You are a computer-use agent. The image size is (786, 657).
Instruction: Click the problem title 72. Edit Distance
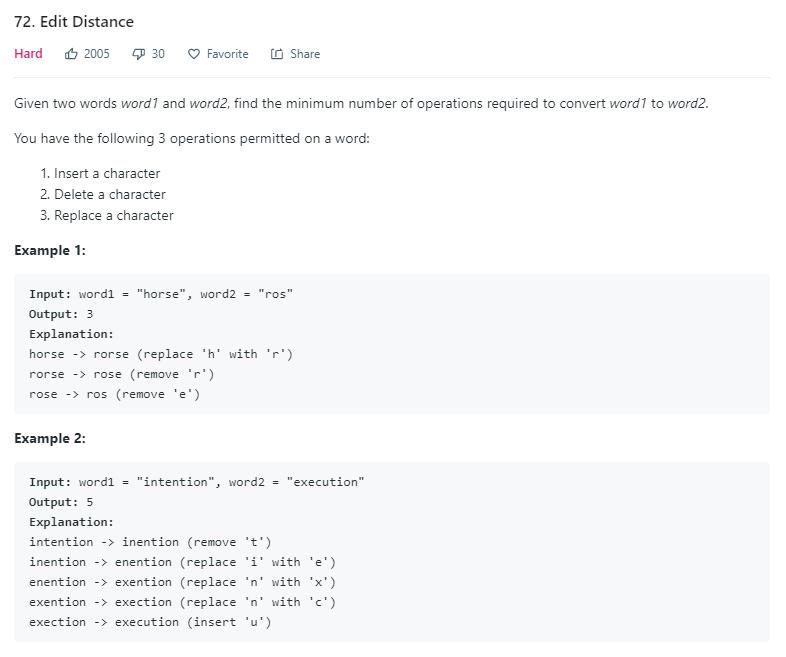[74, 21]
